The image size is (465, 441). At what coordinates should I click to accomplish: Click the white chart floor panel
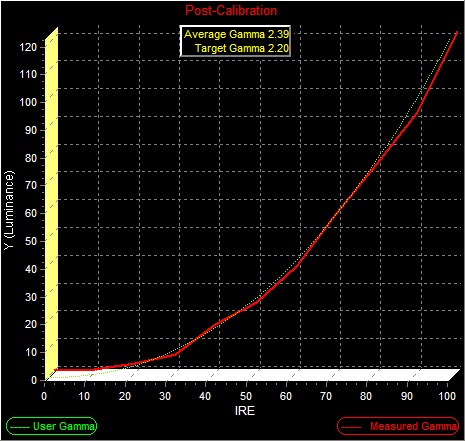(x=253, y=375)
